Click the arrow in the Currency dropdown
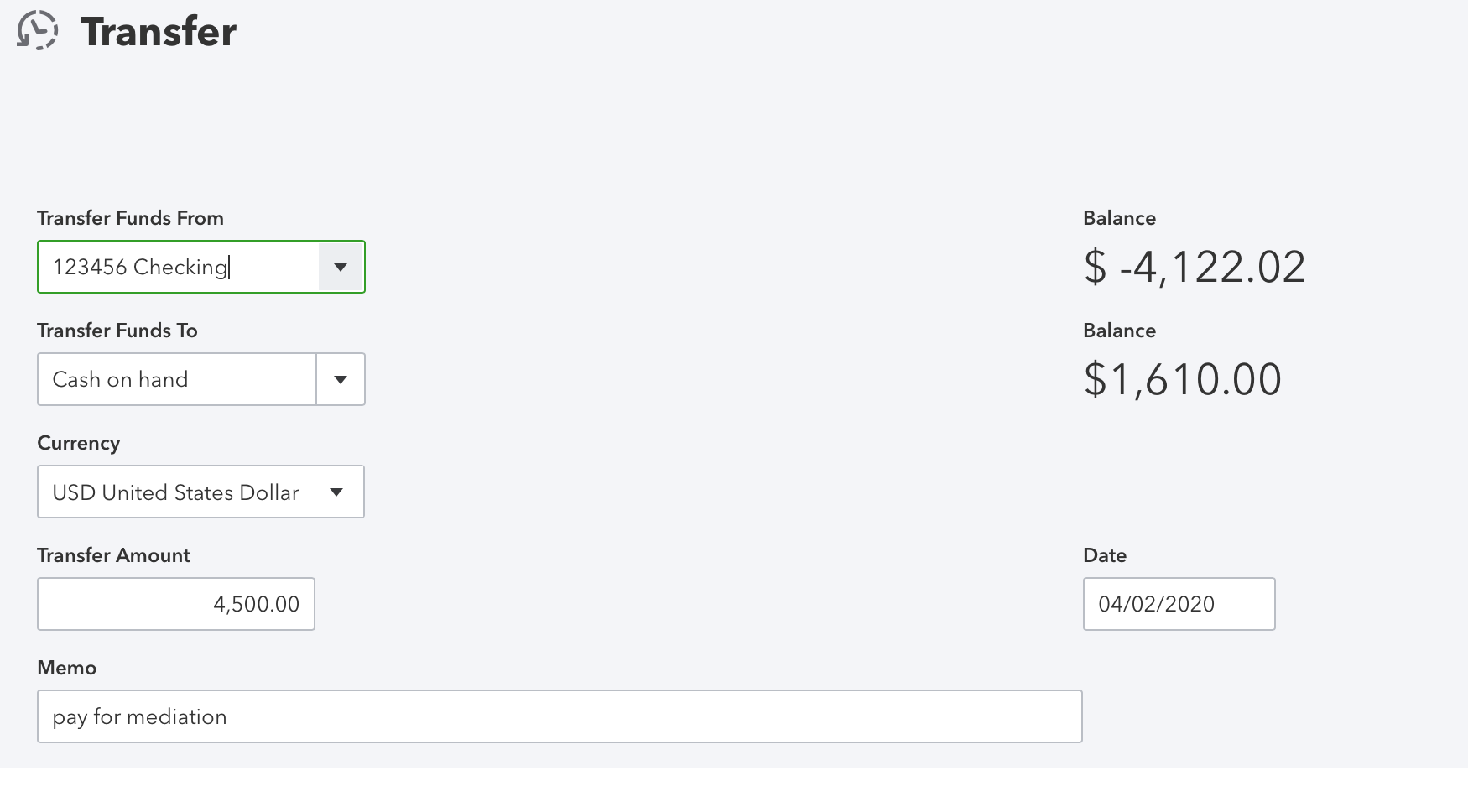Screen dimensions: 1468x812 point(336,492)
